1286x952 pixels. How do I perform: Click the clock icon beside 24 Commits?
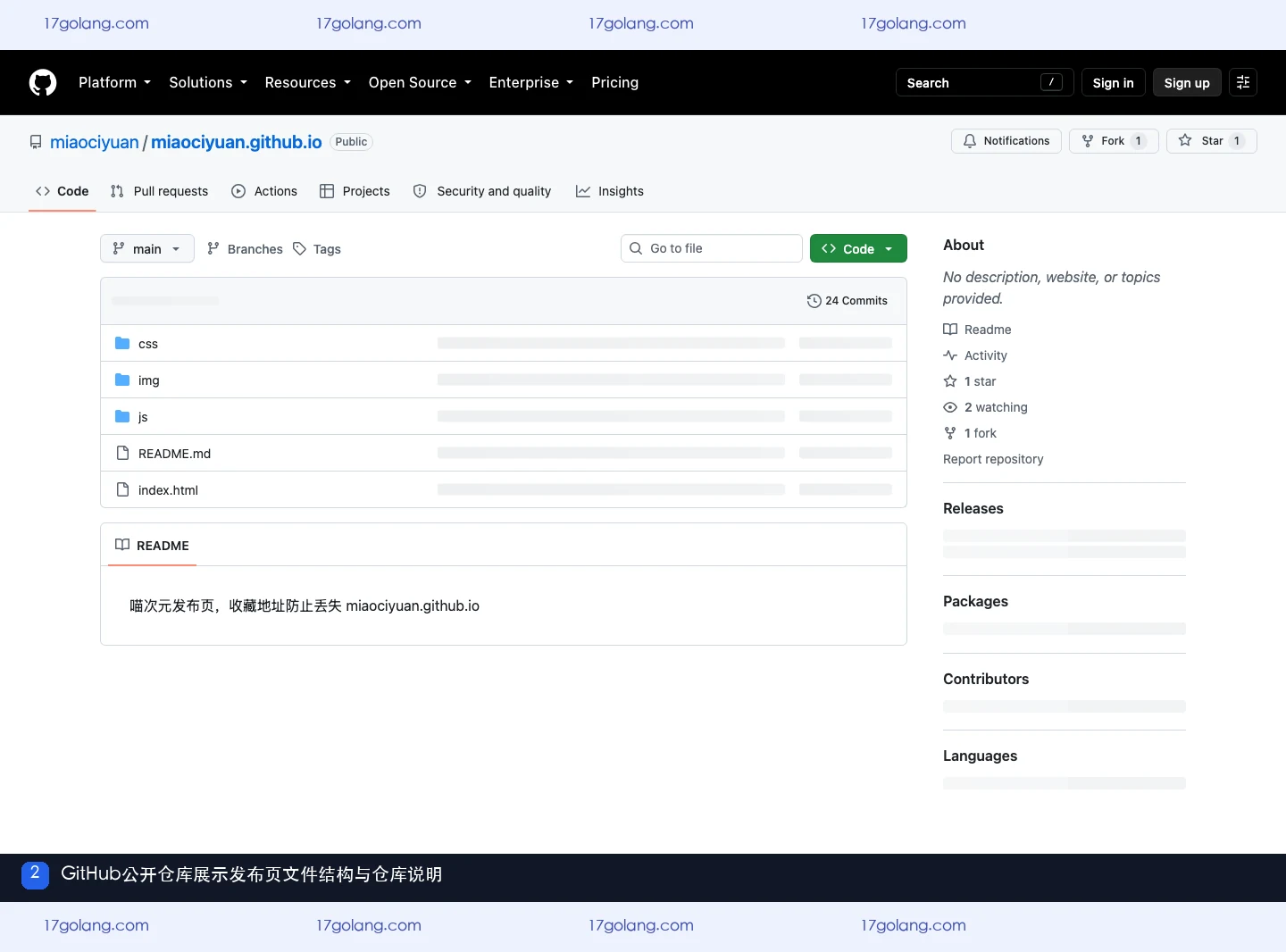(x=814, y=301)
